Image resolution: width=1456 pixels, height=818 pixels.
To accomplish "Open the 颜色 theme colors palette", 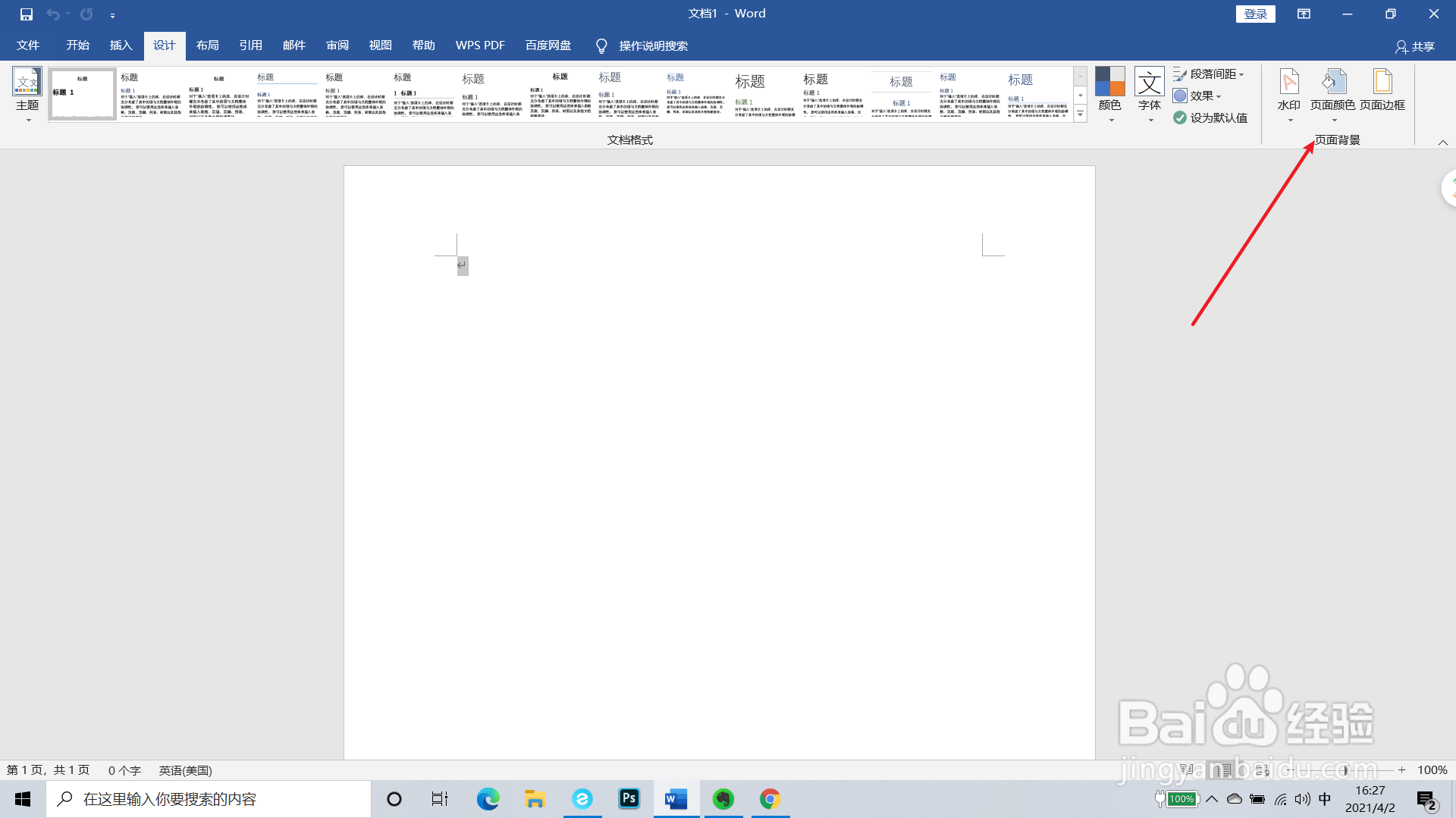I will click(1110, 95).
